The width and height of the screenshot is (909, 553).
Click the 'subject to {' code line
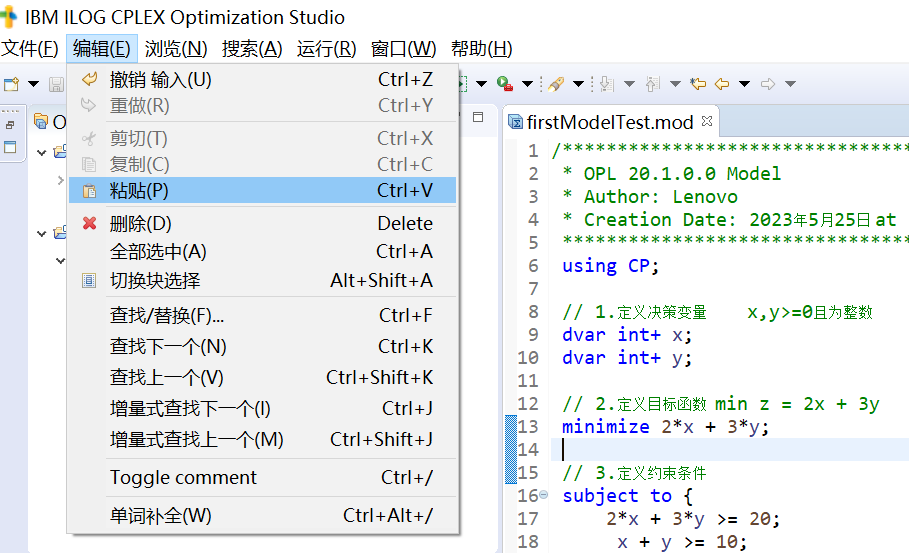627,496
